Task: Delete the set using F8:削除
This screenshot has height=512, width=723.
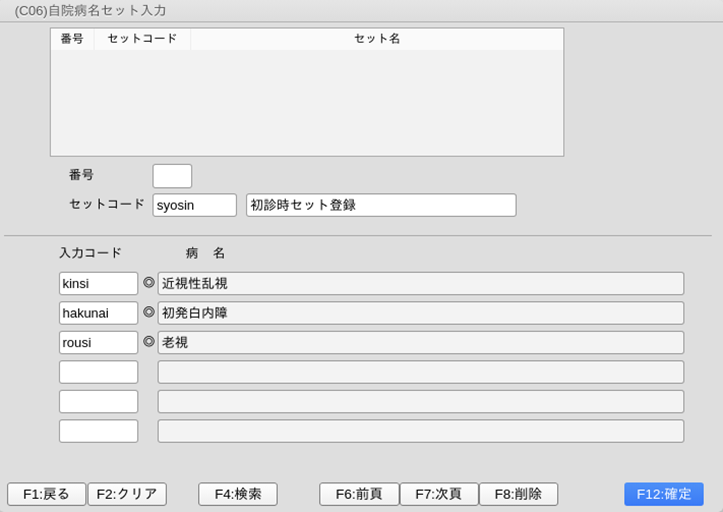Action: click(518, 494)
